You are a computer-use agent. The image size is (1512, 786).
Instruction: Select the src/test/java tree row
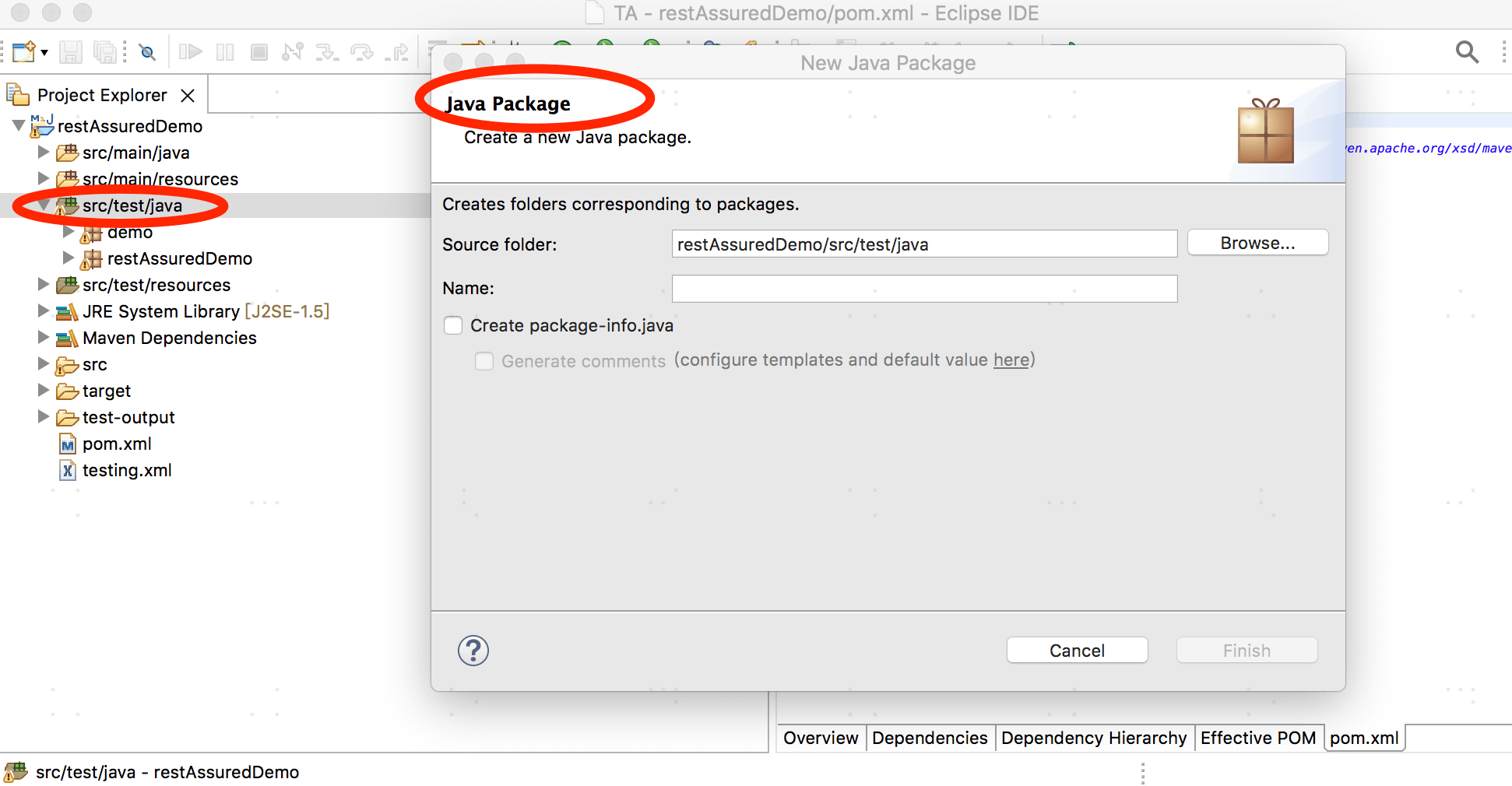click(216, 205)
